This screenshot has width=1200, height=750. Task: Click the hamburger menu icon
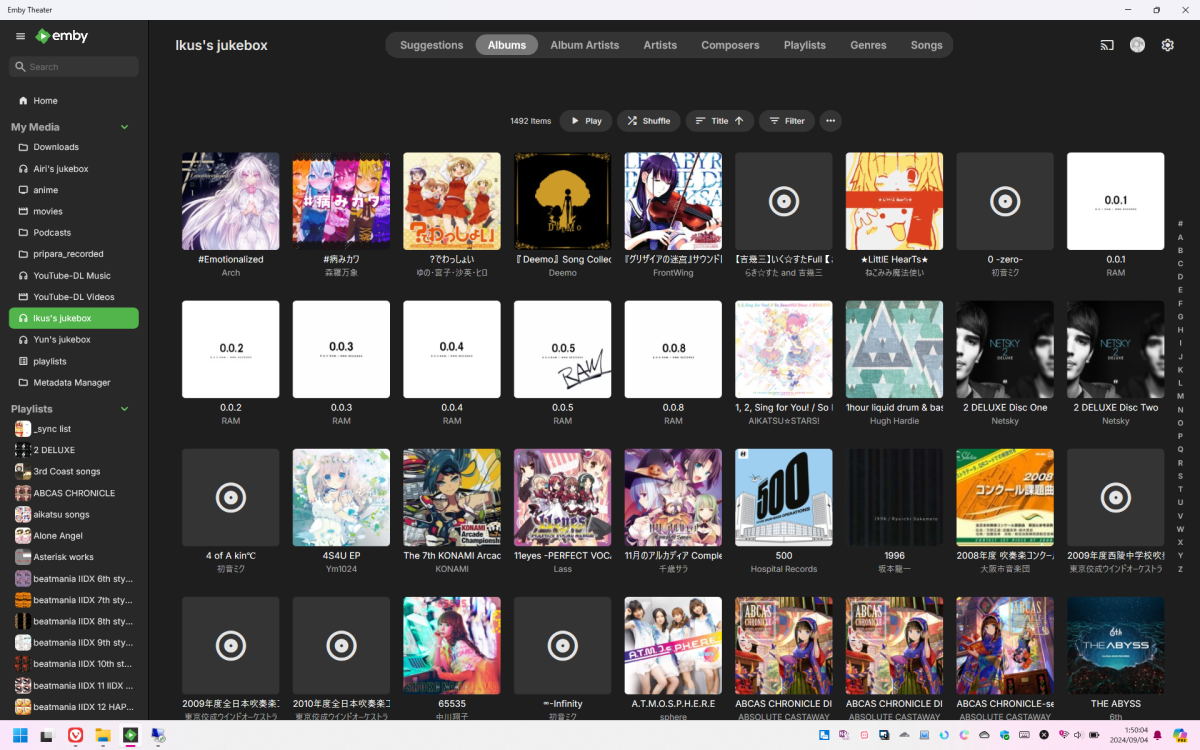20,35
